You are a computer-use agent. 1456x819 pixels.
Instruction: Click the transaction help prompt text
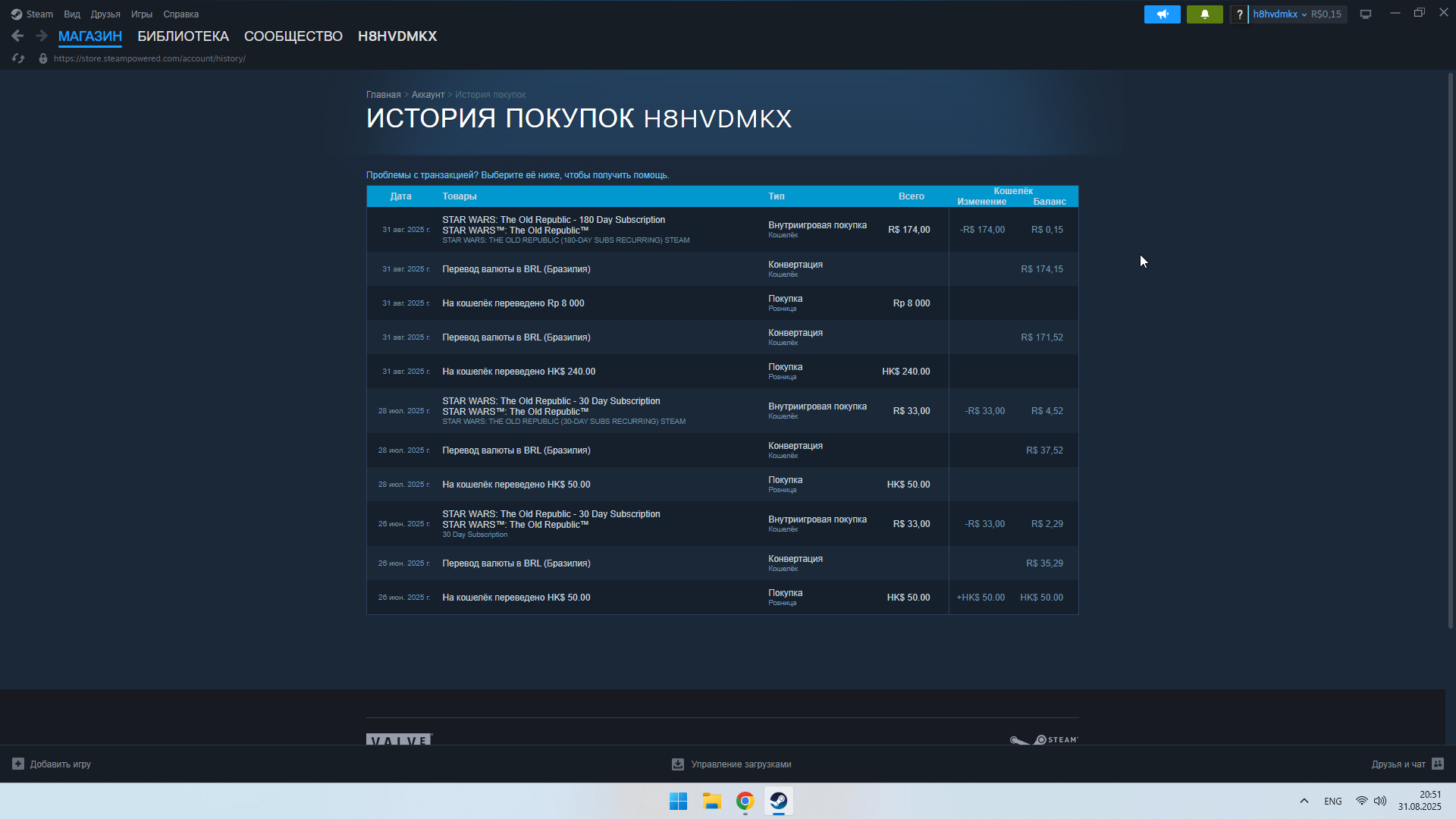pyautogui.click(x=517, y=175)
